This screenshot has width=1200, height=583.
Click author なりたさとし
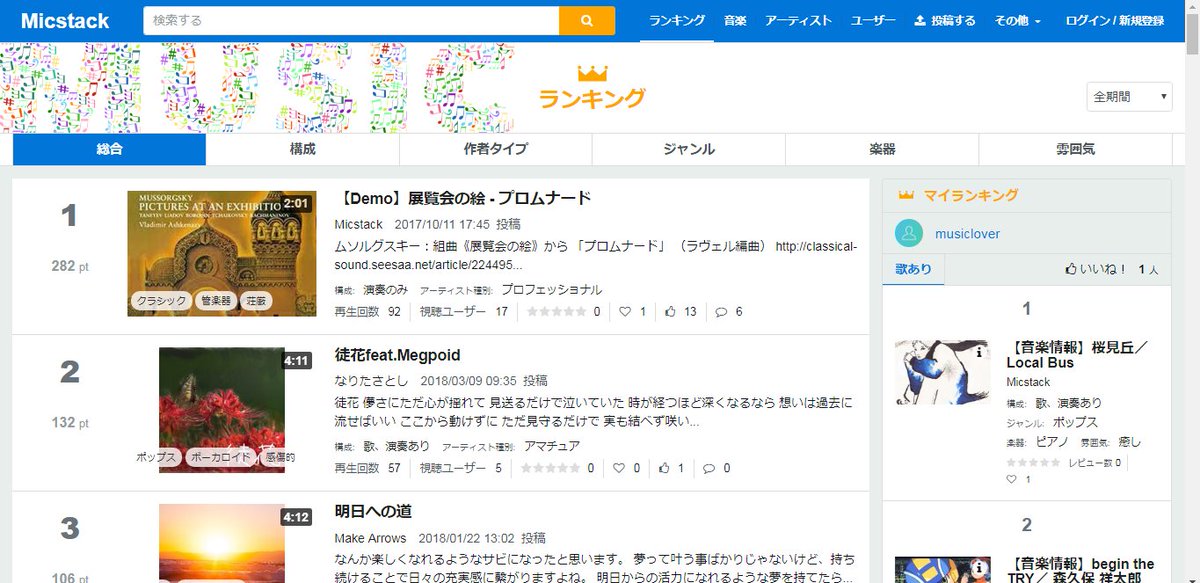point(371,381)
